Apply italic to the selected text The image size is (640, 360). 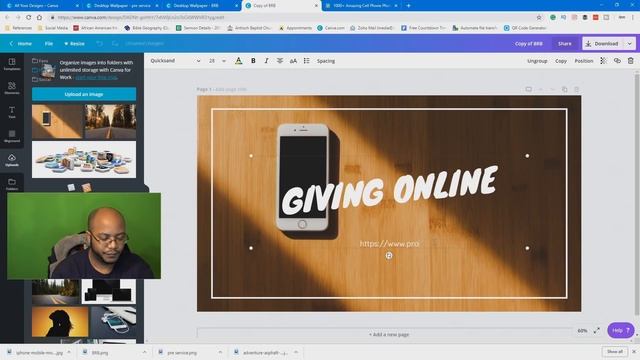point(267,61)
